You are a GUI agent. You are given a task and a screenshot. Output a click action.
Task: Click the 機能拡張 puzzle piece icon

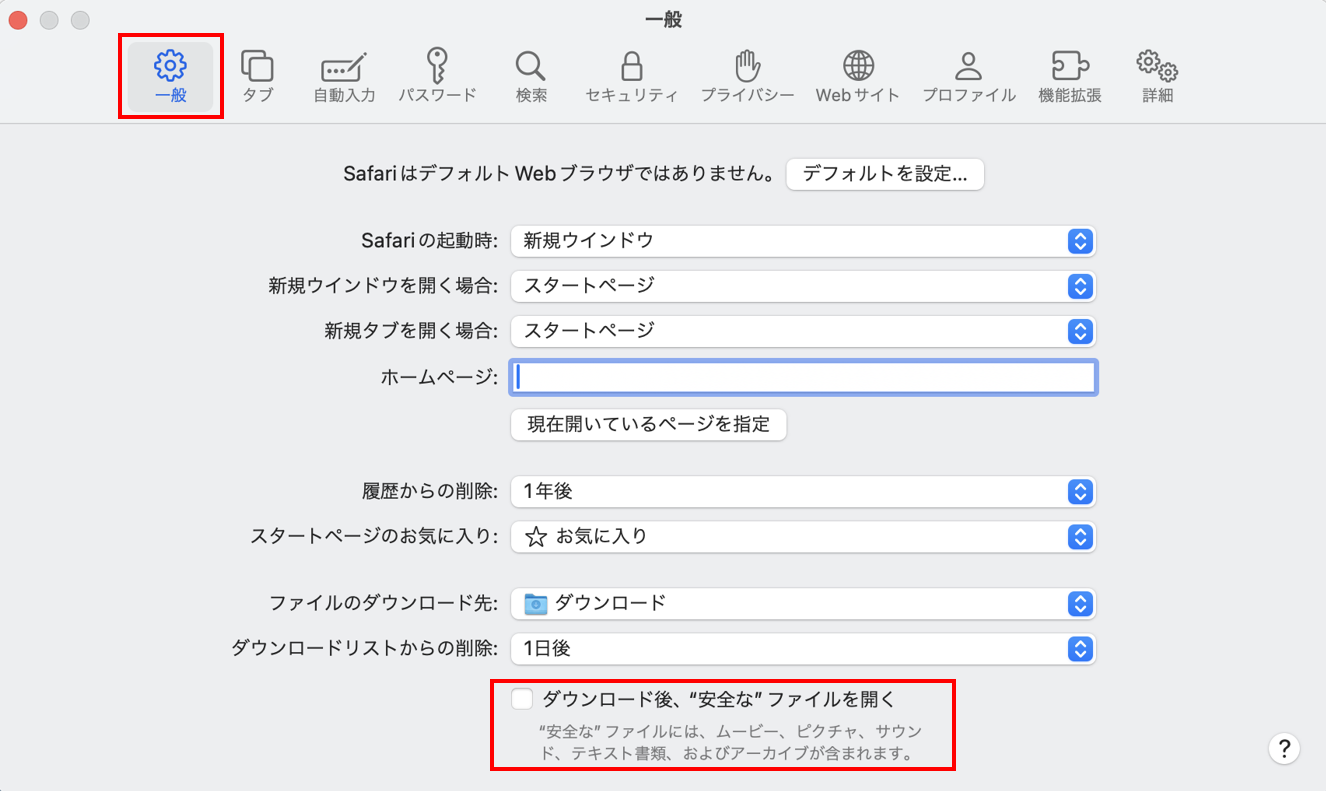(1069, 75)
